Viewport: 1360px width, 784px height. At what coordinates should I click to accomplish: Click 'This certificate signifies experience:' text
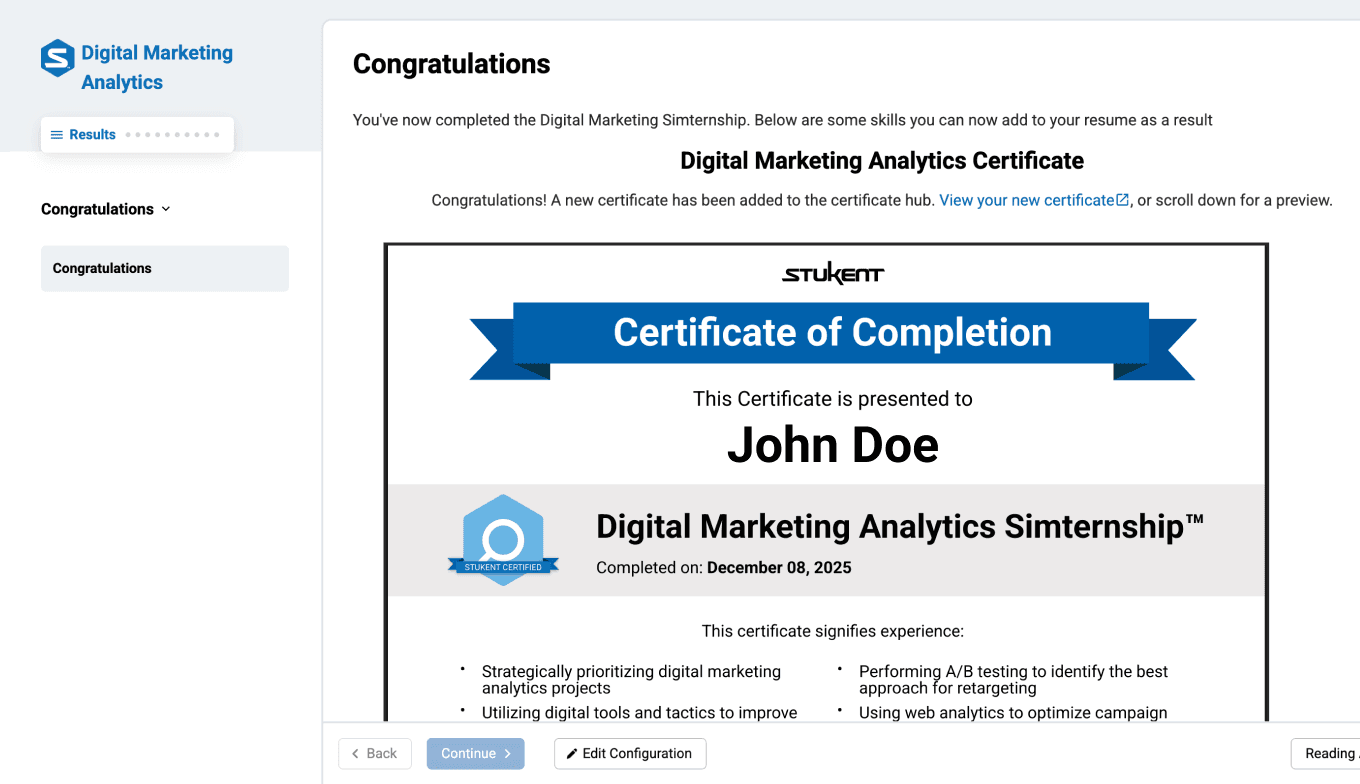[x=833, y=631]
